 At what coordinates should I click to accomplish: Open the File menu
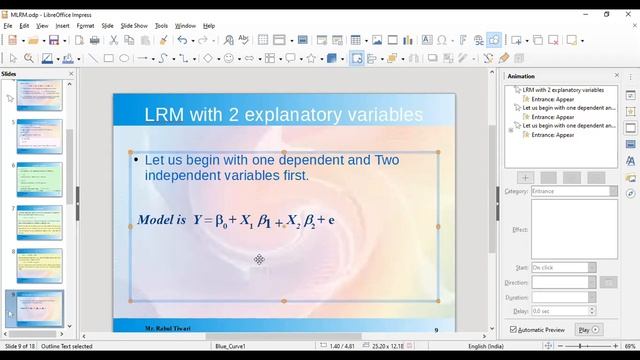point(8,26)
